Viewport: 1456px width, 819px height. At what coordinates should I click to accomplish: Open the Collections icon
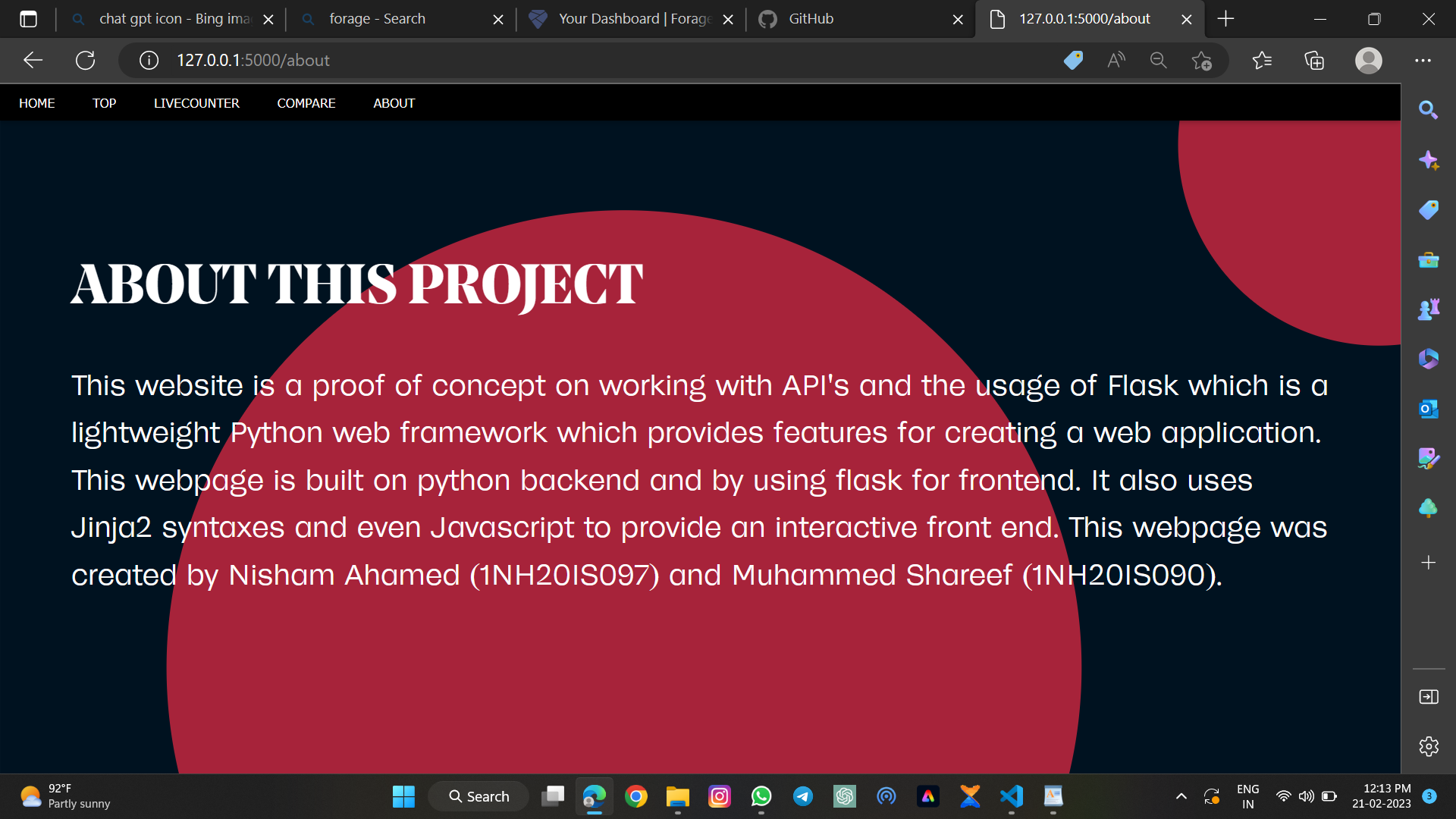coord(1314,61)
